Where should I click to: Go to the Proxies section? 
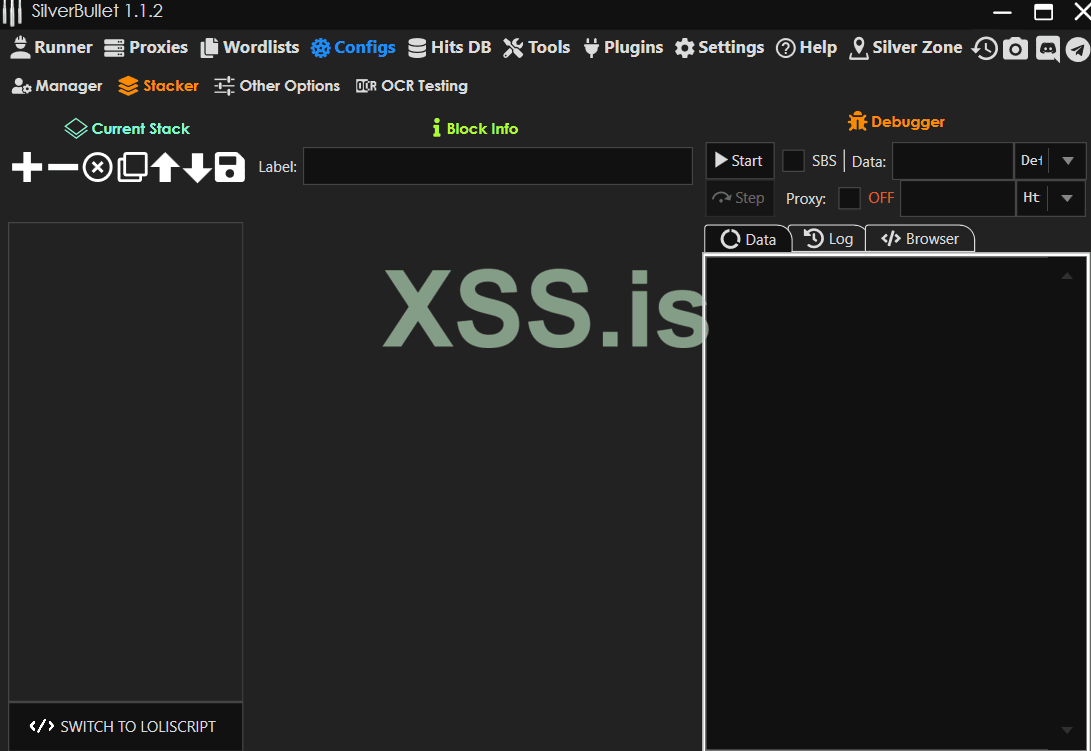click(x=146, y=47)
